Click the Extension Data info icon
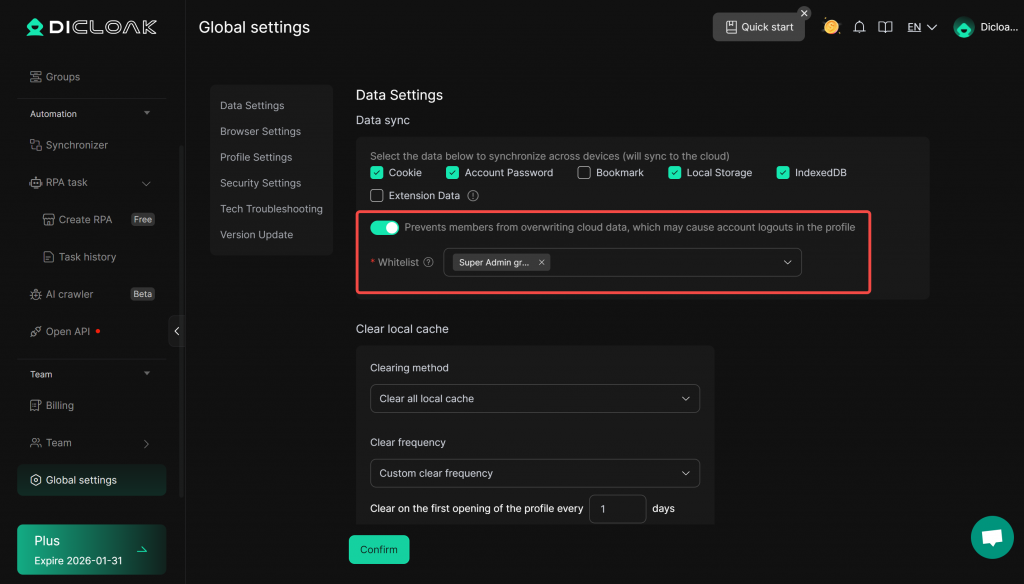 click(x=473, y=196)
